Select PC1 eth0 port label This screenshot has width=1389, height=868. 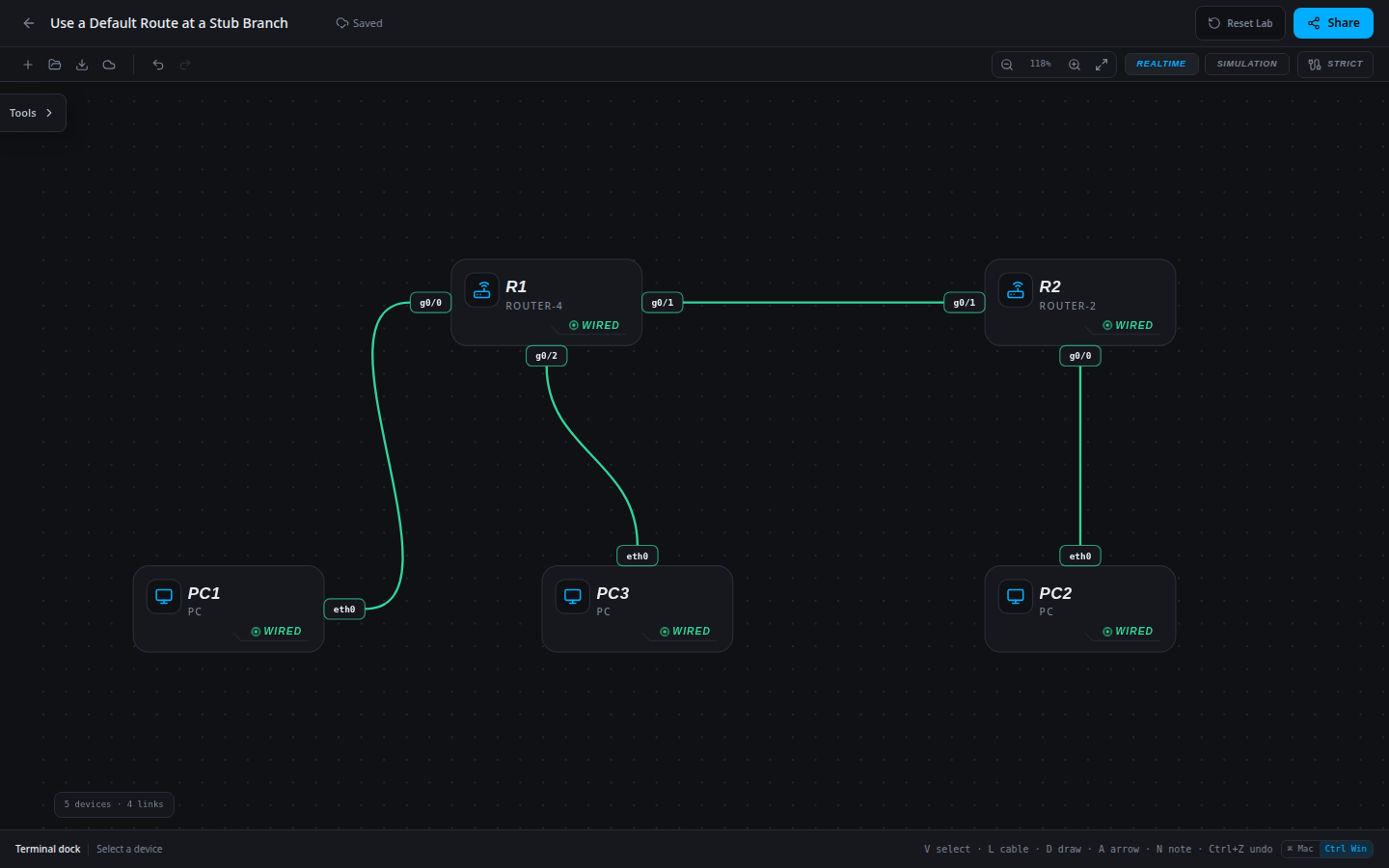point(344,610)
